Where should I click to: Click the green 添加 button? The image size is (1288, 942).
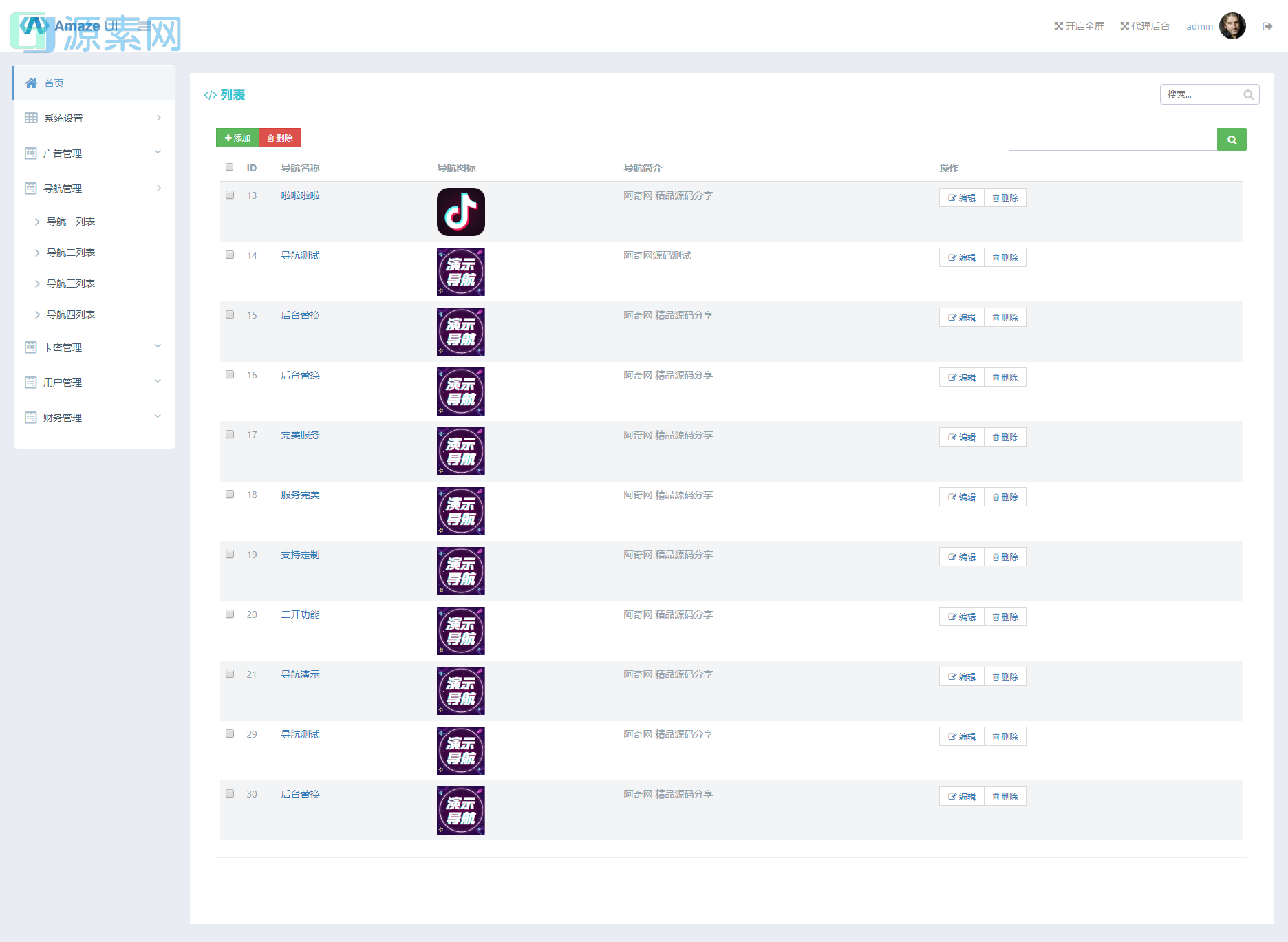pos(237,138)
